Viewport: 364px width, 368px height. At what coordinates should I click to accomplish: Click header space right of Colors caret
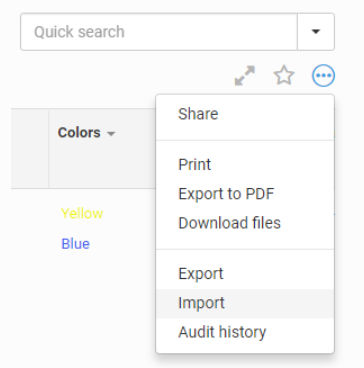coord(136,148)
